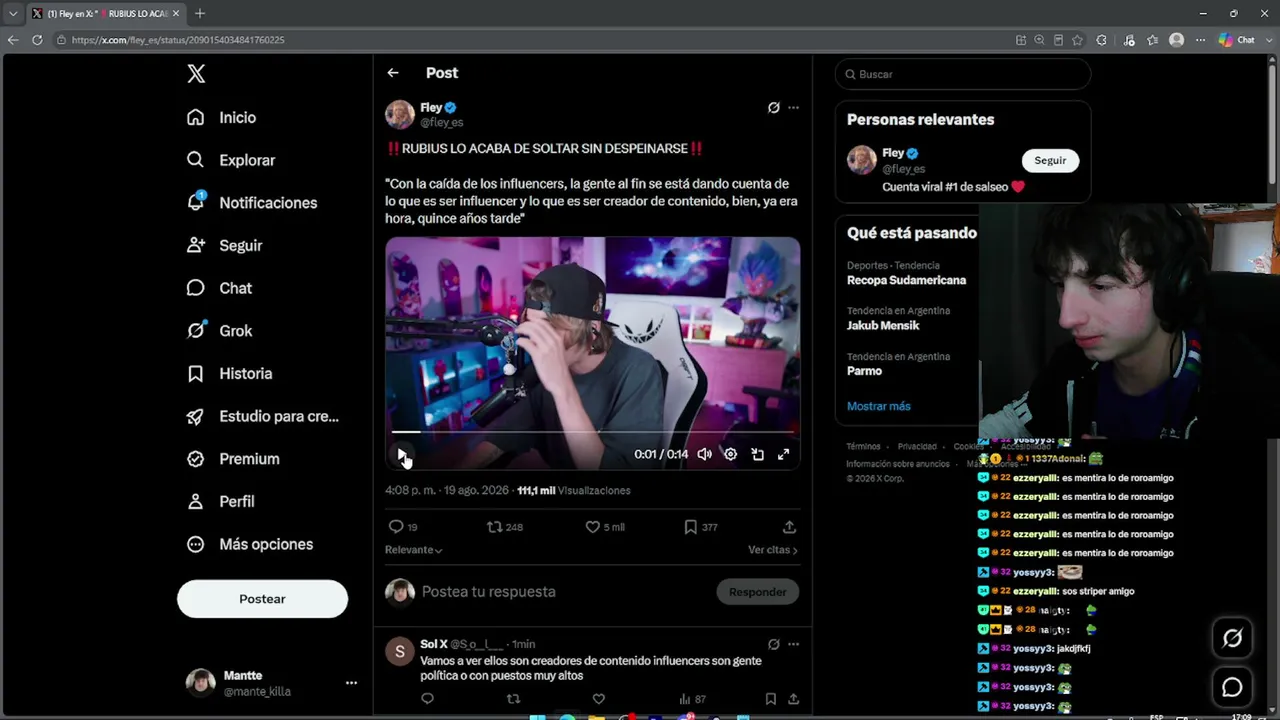Image resolution: width=1280 pixels, height=720 pixels.
Task: Mute the video with the volume icon
Action: (x=705, y=454)
